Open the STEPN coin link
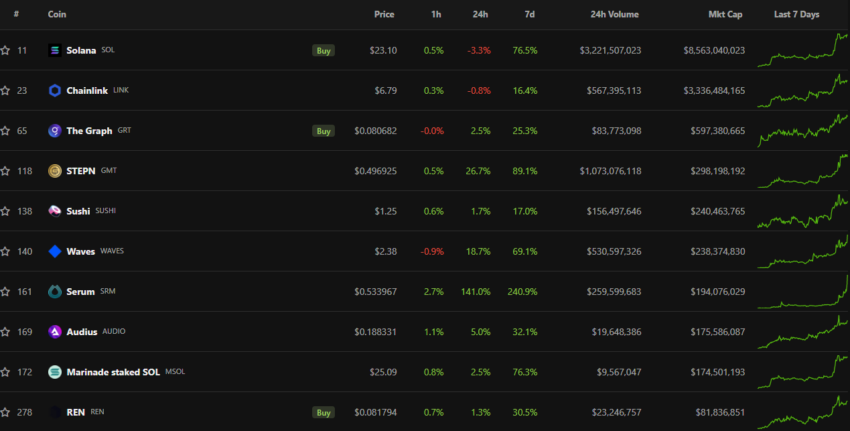This screenshot has height=431, width=850. pos(81,171)
